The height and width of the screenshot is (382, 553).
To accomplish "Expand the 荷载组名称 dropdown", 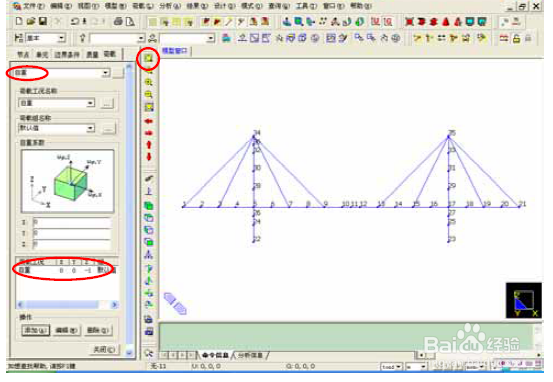I will coord(91,128).
